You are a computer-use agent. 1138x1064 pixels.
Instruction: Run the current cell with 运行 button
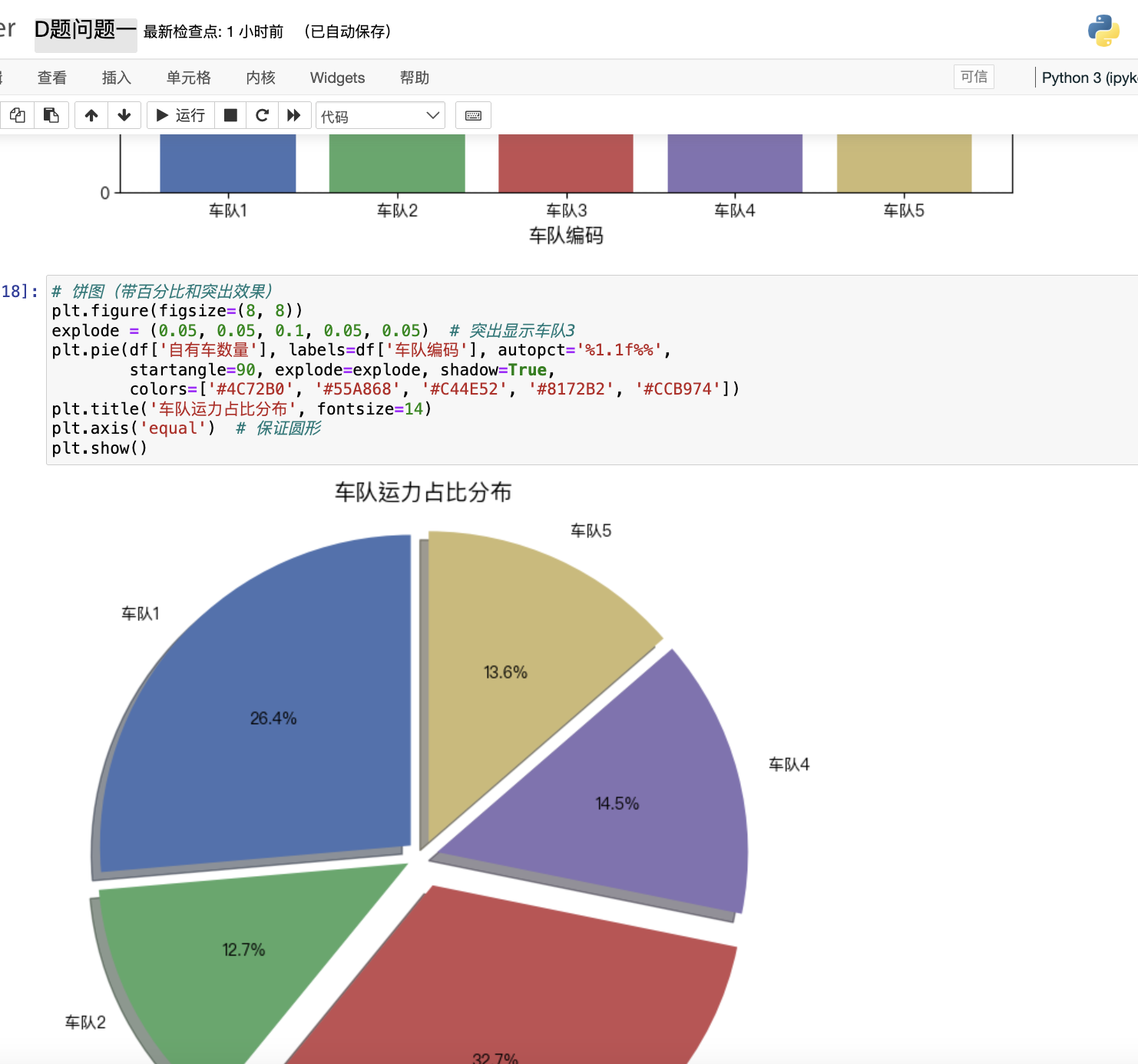coord(180,115)
